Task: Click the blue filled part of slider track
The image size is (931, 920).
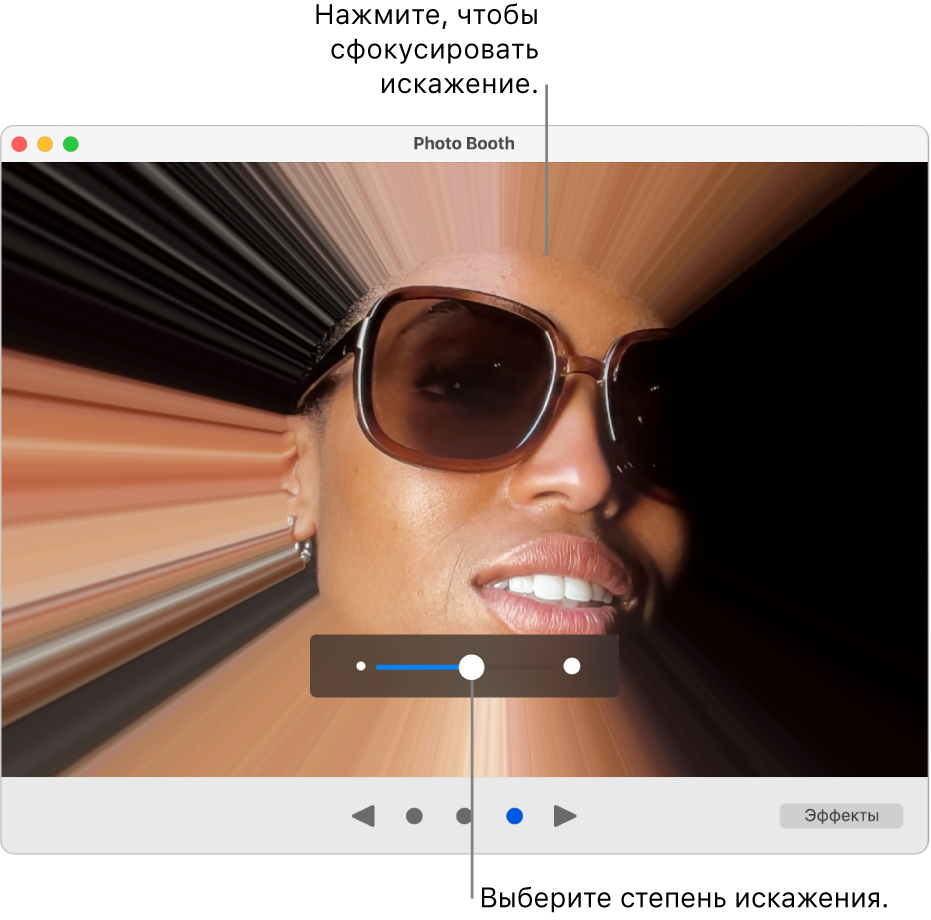Action: pos(415,667)
